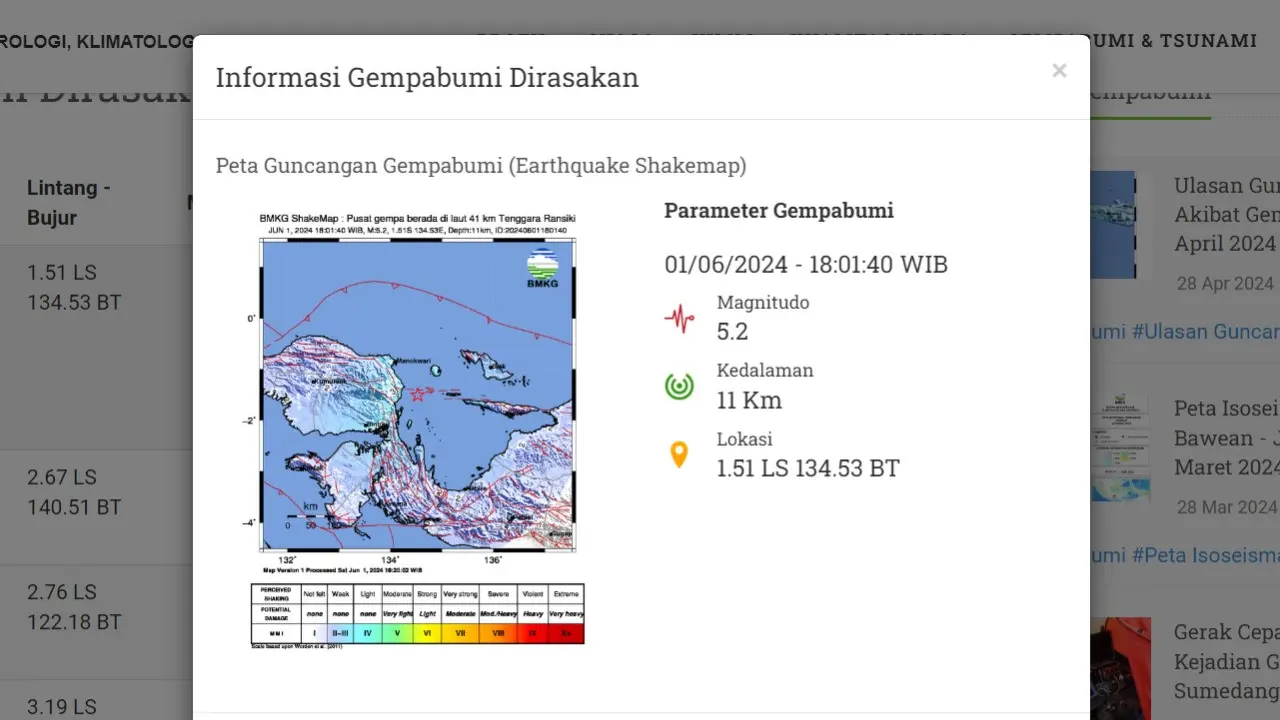This screenshot has width=1280, height=720.
Task: Open the Gerak Cepat Sumedang article link
Action: click(x=1227, y=662)
